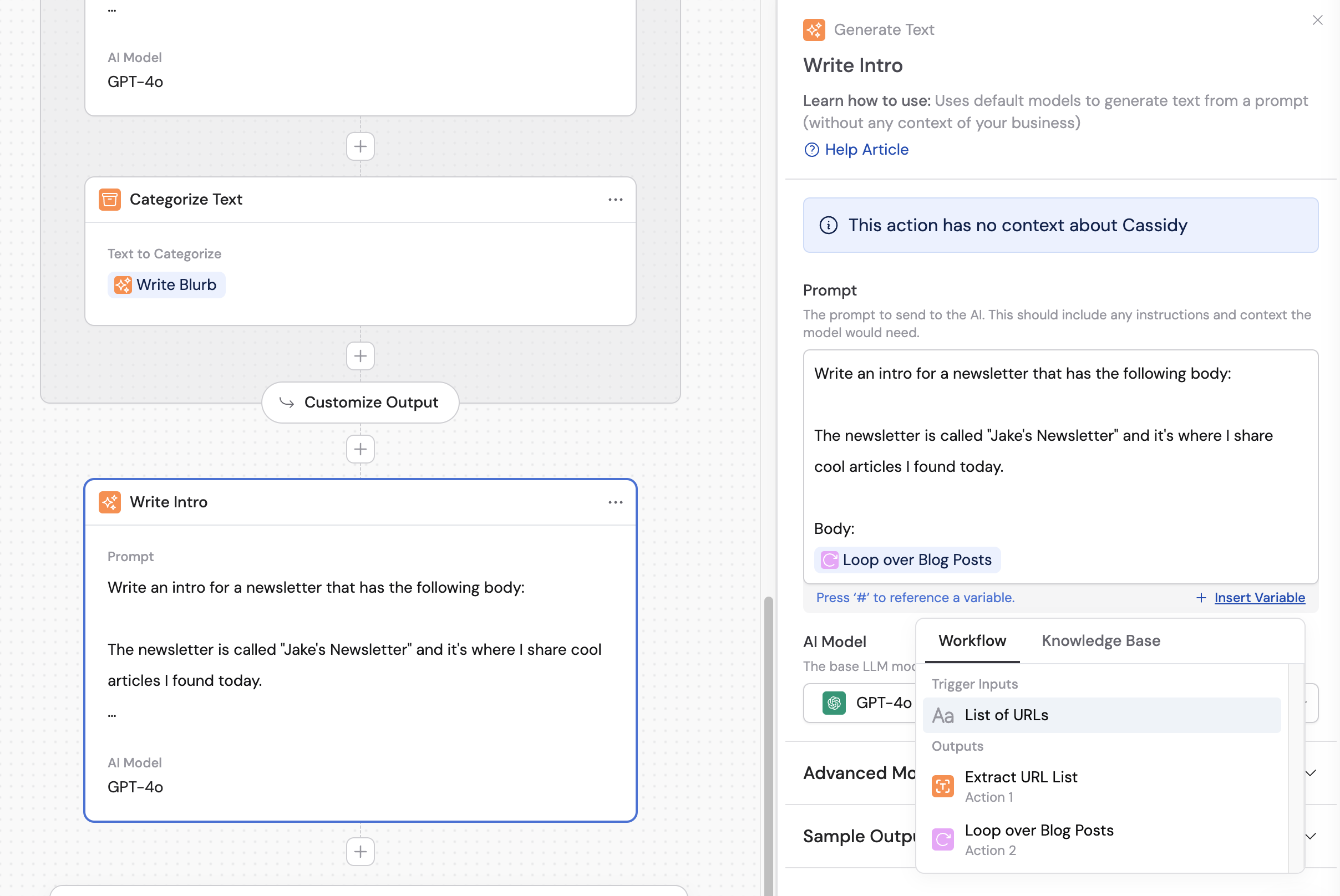This screenshot has height=896, width=1340.
Task: Click the Customize Output button
Action: (360, 403)
